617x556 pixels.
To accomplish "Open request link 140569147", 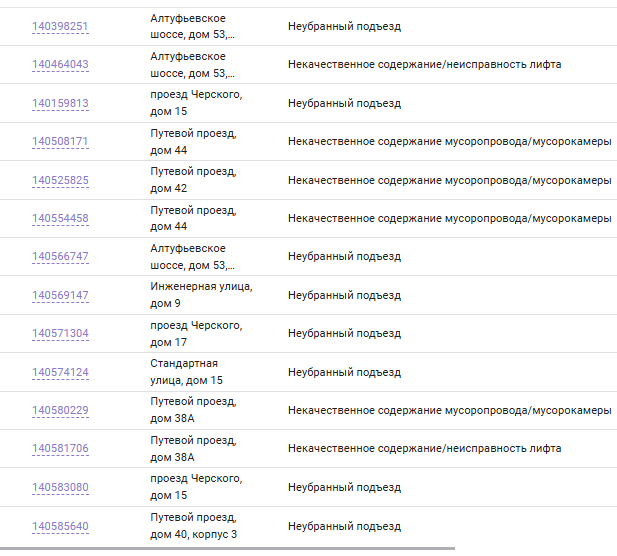I will pos(60,295).
